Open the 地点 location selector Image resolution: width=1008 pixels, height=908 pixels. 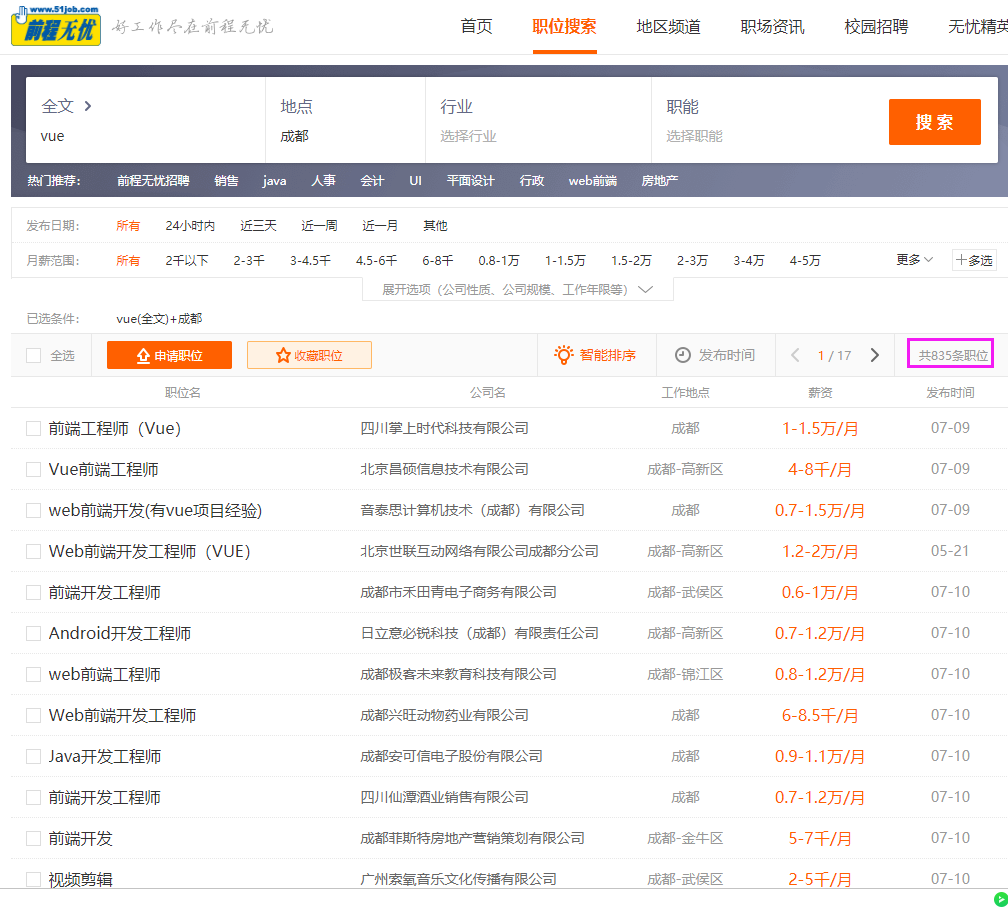pos(345,120)
